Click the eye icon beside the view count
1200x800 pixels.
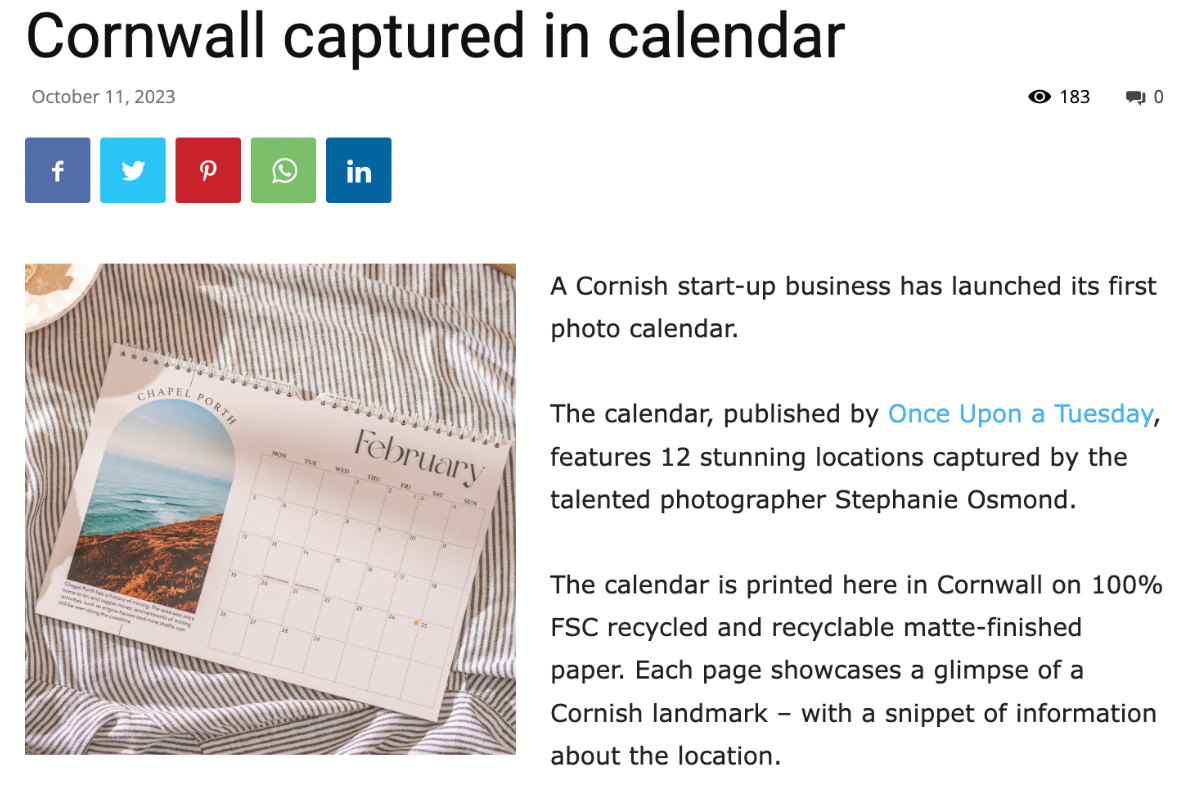click(x=1040, y=96)
